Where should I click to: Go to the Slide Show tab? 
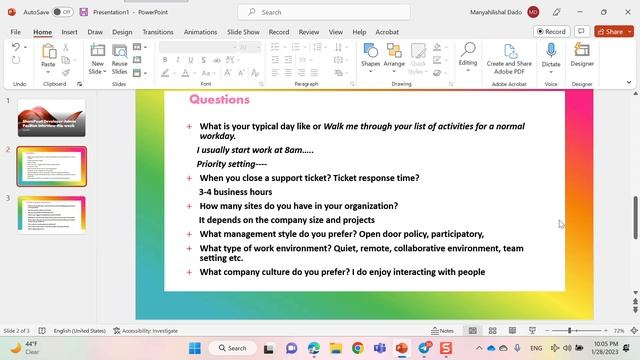(243, 32)
